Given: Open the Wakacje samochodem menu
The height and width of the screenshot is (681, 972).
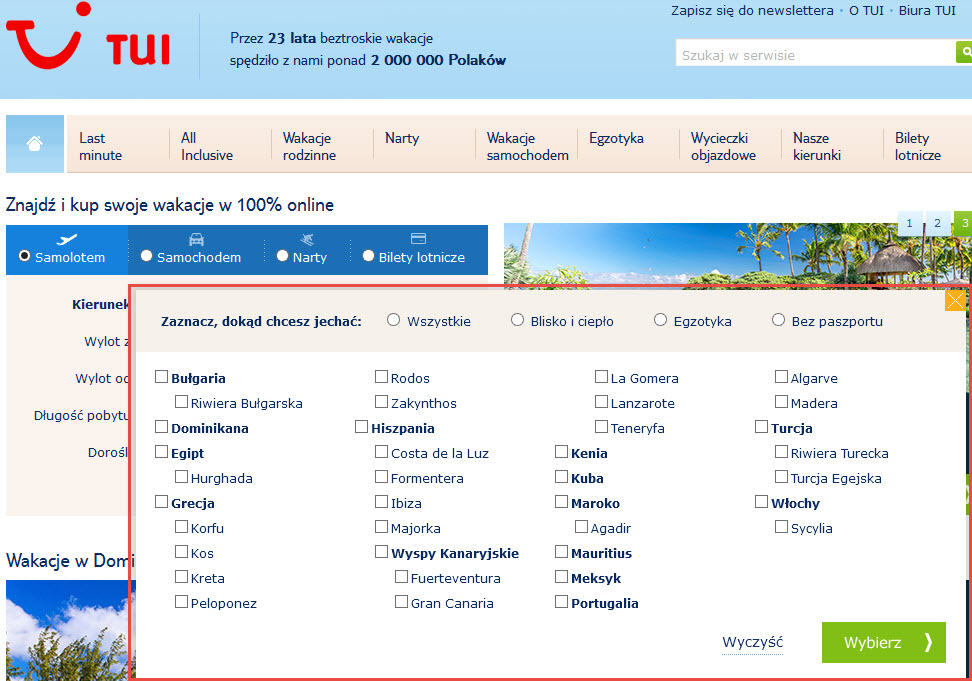Looking at the screenshot, I should [528, 146].
